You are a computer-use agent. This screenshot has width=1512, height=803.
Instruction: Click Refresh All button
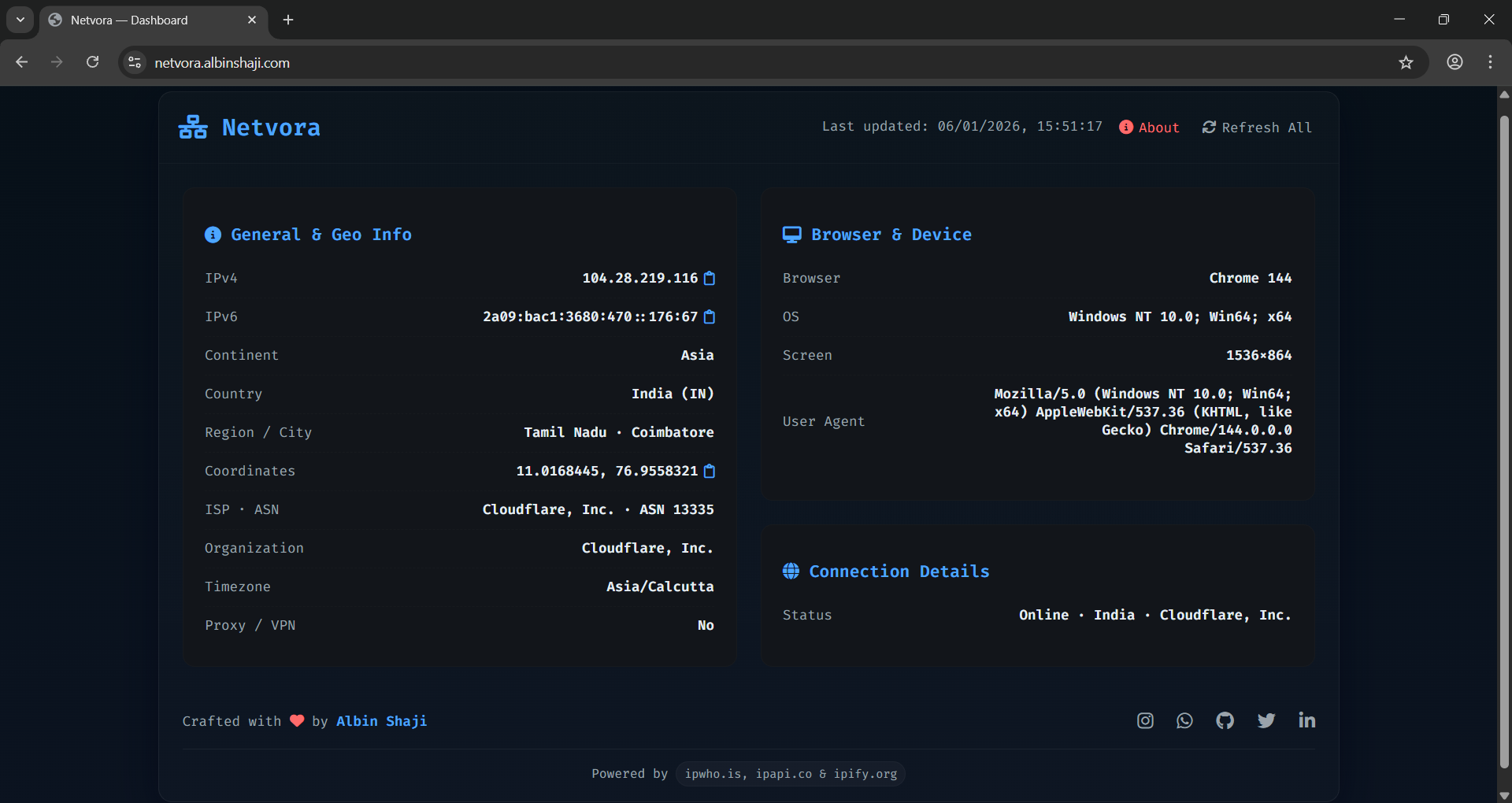coord(1257,128)
